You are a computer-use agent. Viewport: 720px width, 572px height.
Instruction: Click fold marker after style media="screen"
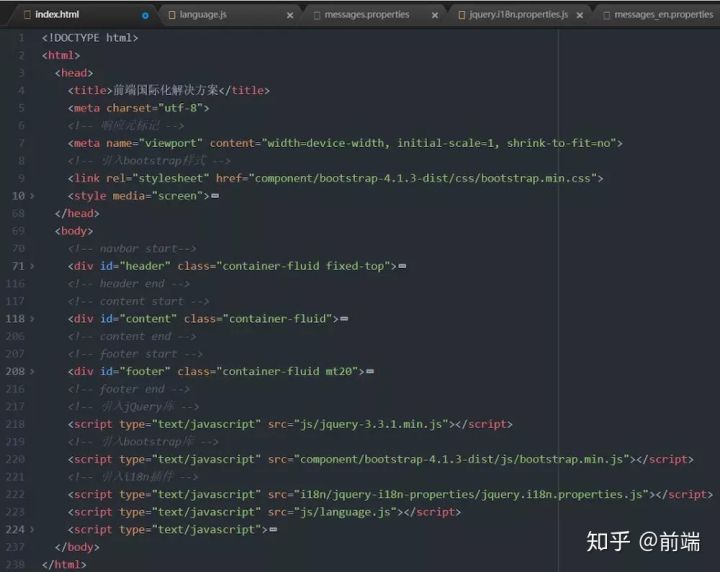pos(215,196)
